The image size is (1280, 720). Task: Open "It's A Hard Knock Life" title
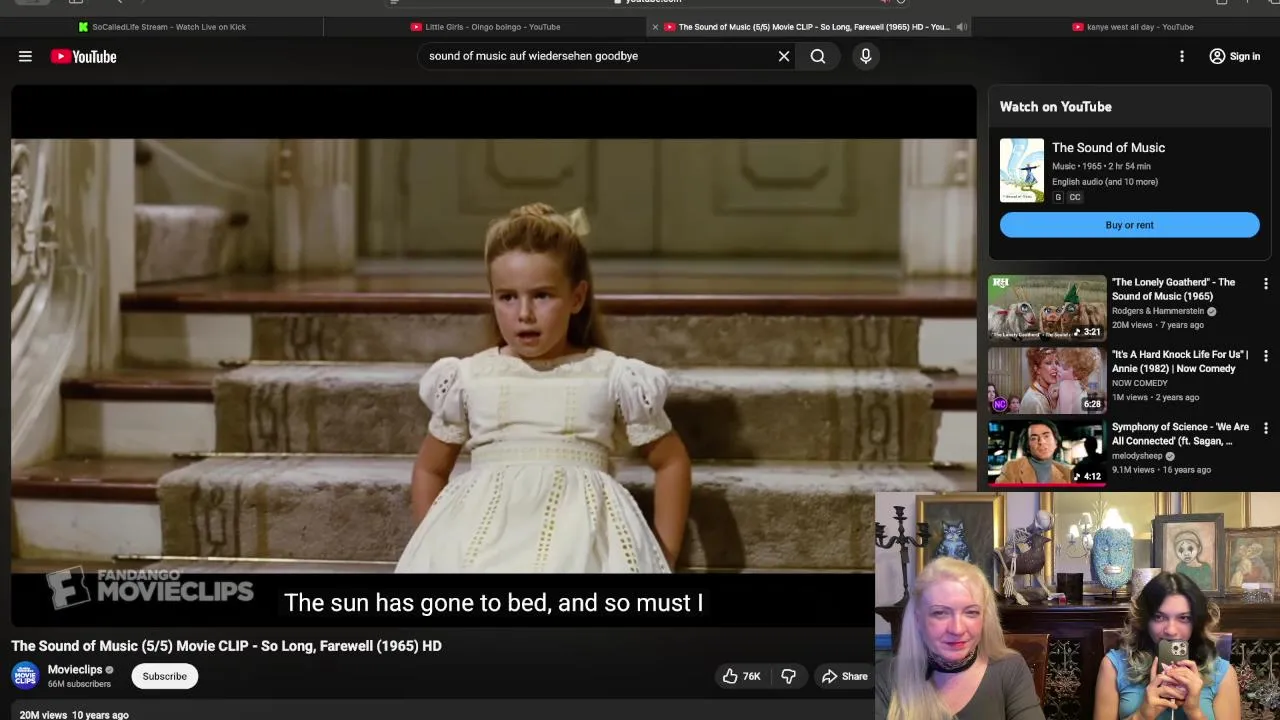(1180, 361)
